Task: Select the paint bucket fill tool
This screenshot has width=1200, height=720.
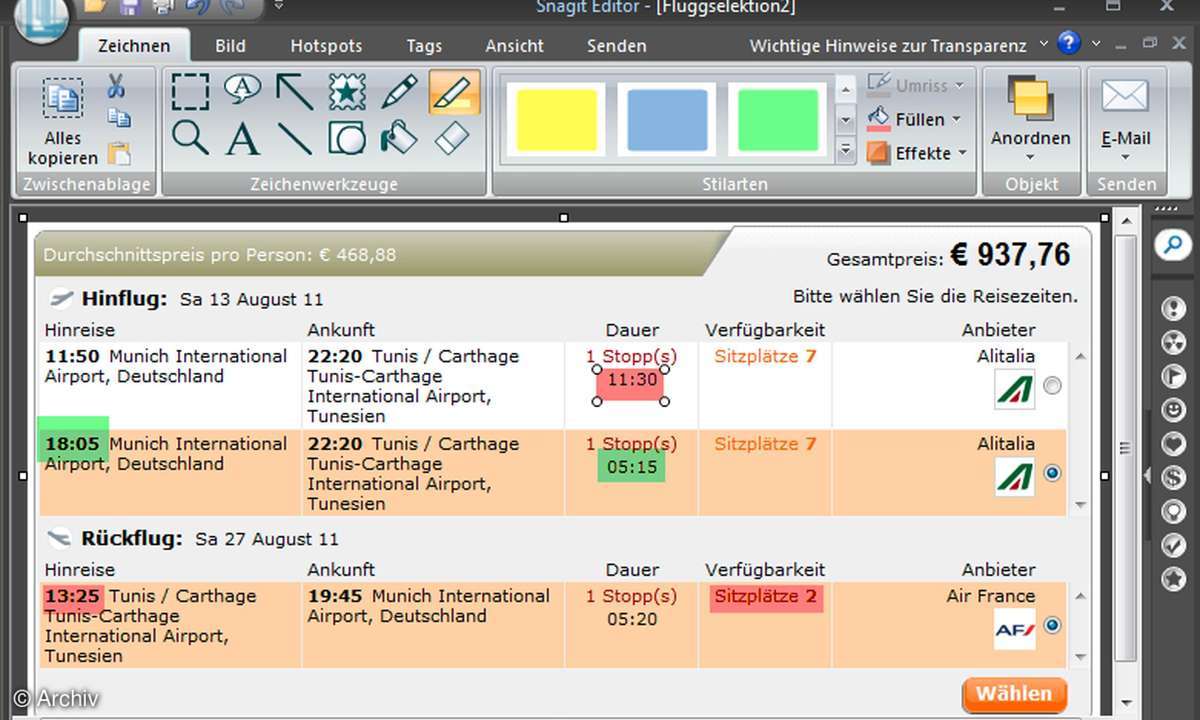Action: click(400, 138)
